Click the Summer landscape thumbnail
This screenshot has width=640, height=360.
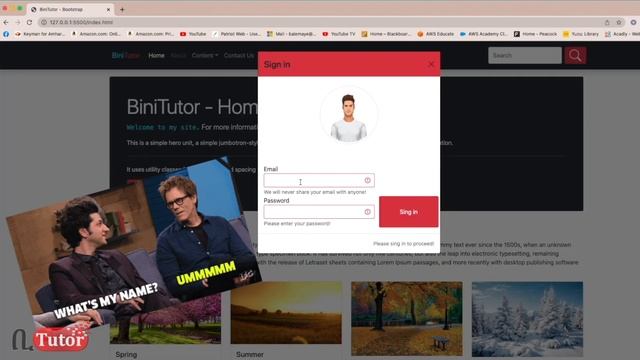pyautogui.click(x=286, y=313)
